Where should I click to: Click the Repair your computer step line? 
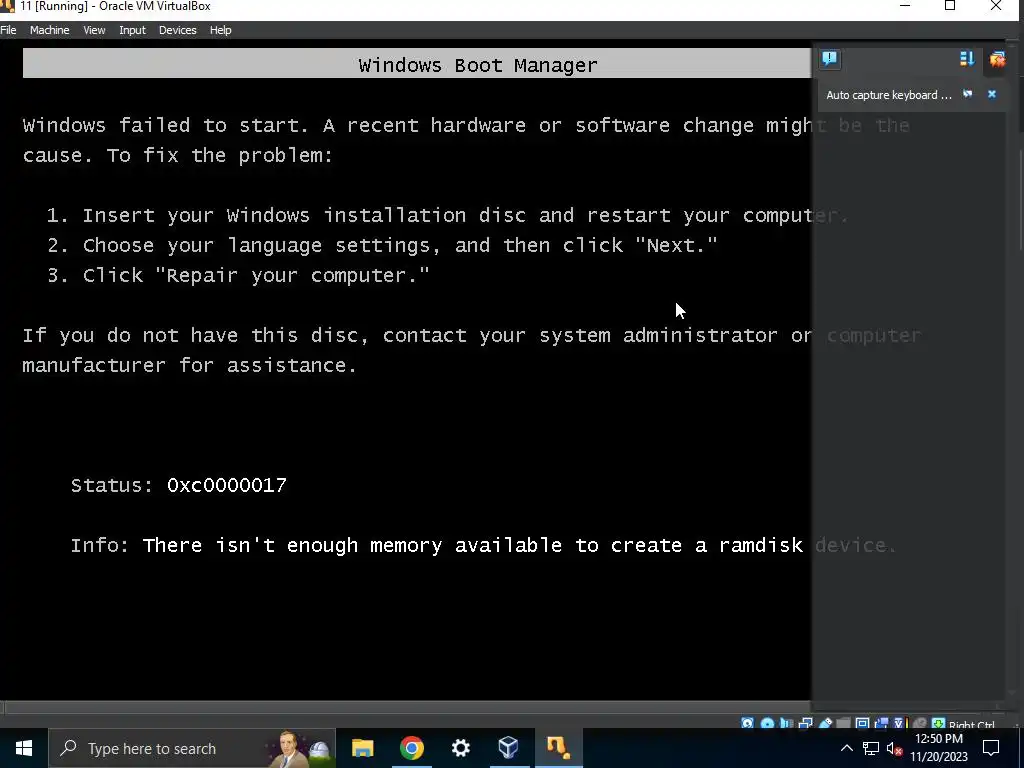(x=238, y=275)
